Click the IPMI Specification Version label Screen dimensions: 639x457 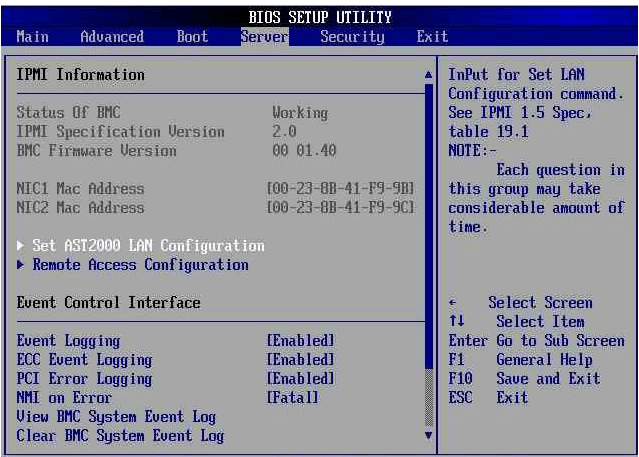(x=121, y=132)
